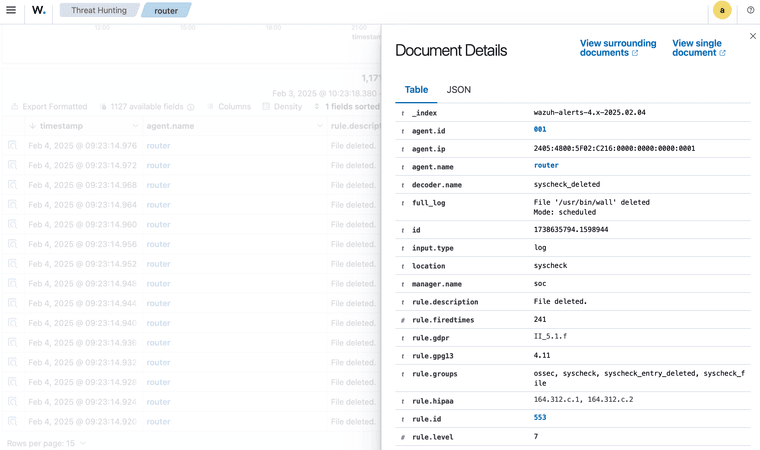Select the _index field row
This screenshot has width=760, height=450.
(573, 112)
